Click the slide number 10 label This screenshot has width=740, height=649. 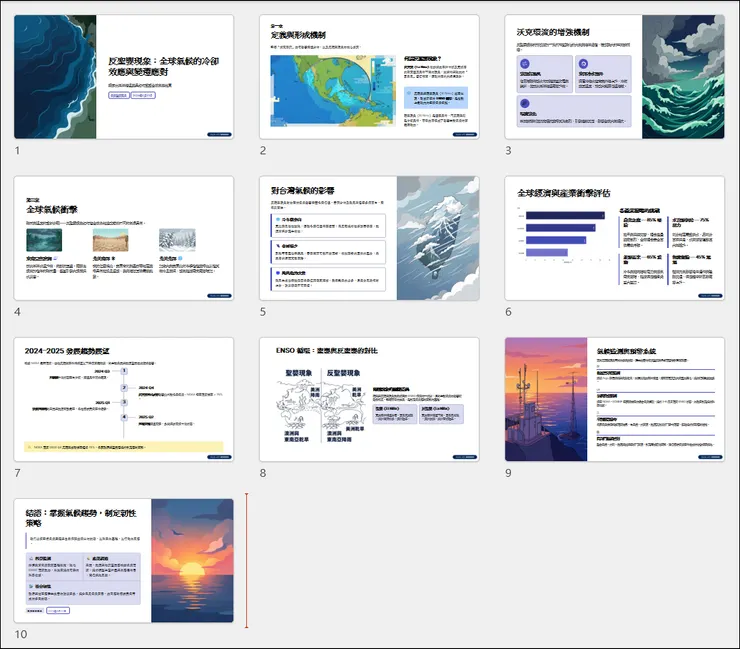[x=21, y=634]
